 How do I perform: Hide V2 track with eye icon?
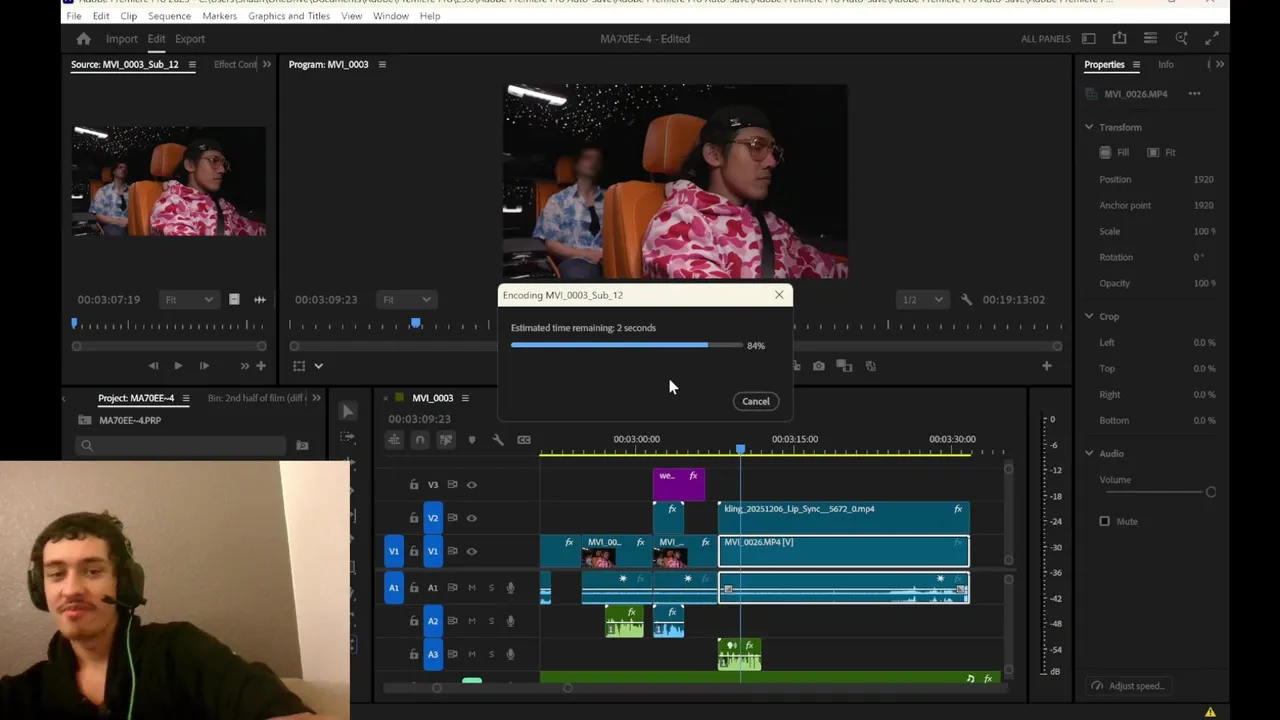tap(472, 518)
